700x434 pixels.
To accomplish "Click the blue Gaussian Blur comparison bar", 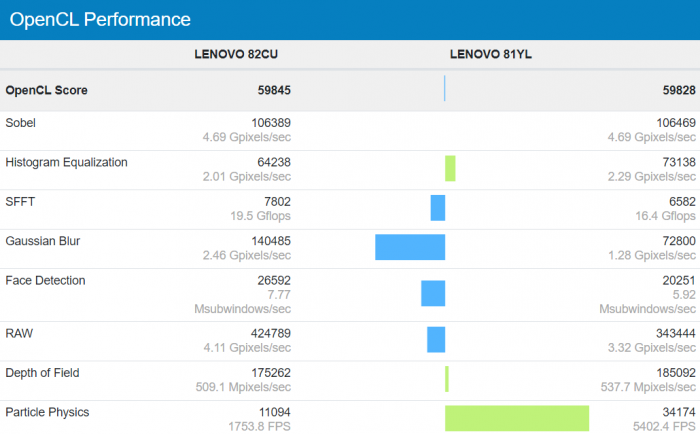I will (410, 247).
